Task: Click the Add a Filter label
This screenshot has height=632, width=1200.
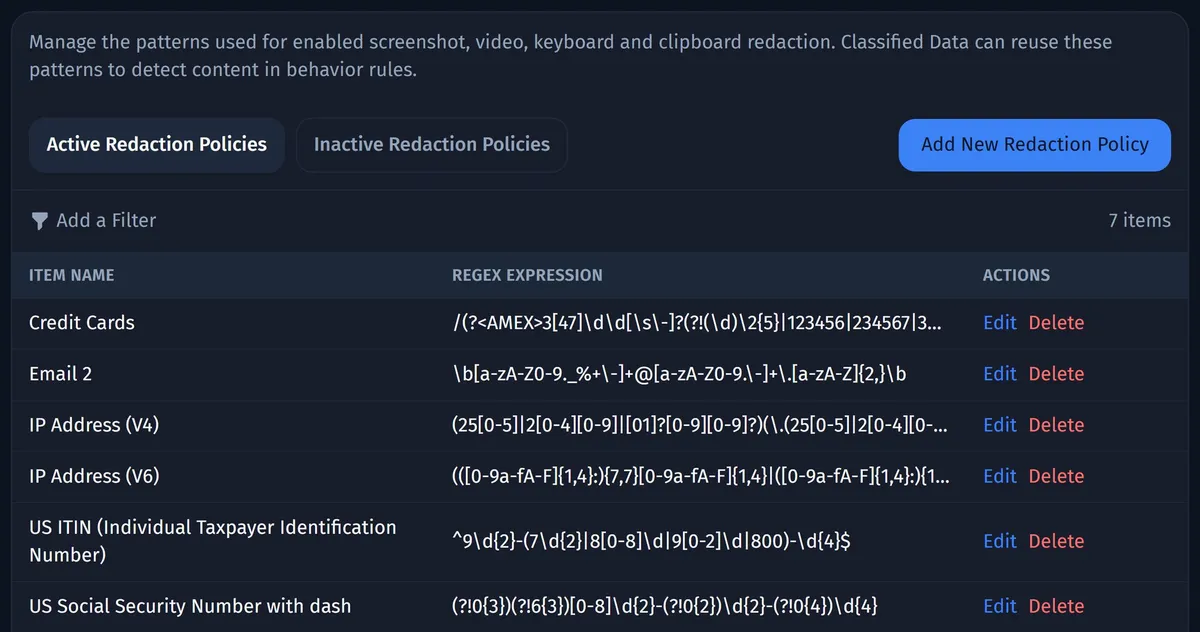Action: point(106,221)
